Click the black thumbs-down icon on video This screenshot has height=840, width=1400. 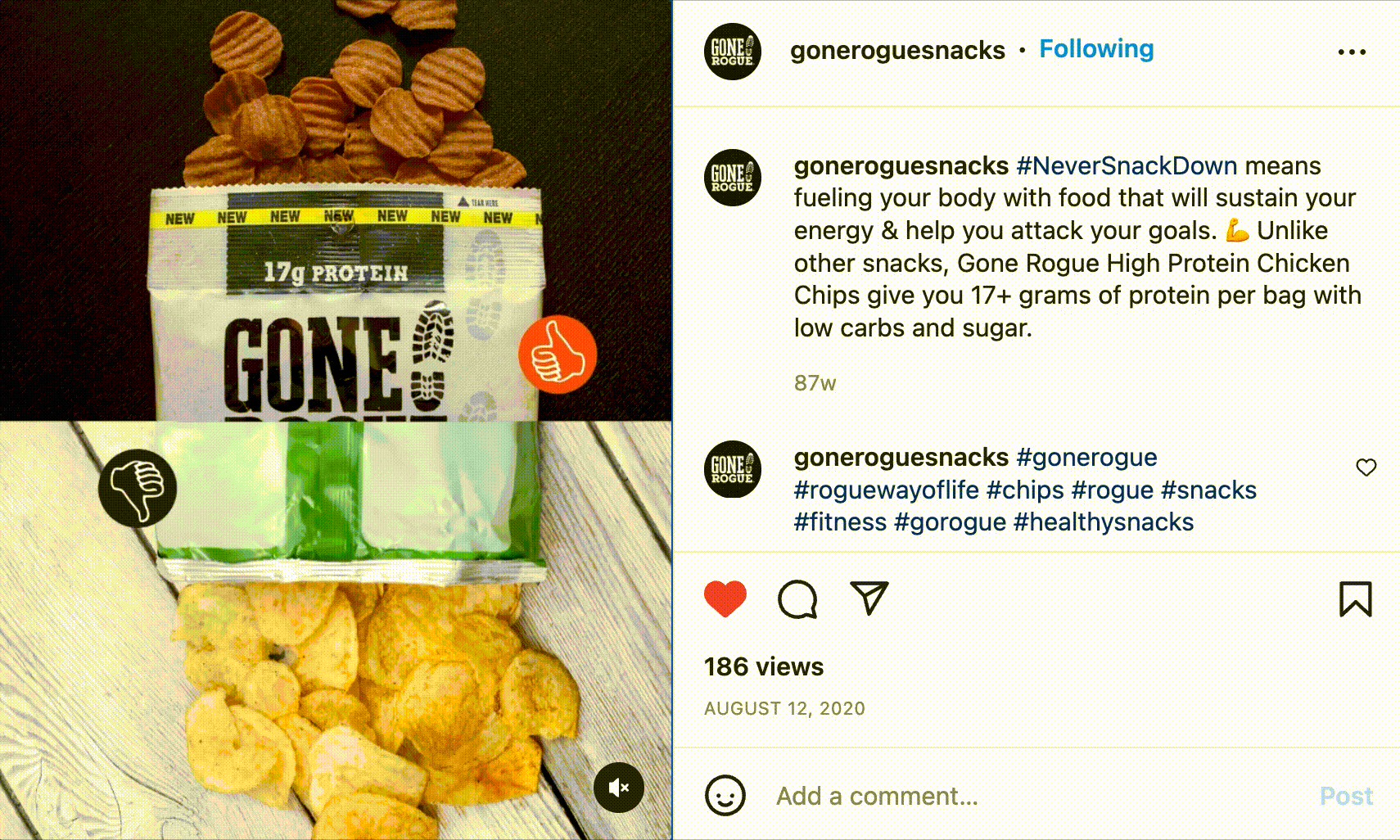(138, 488)
